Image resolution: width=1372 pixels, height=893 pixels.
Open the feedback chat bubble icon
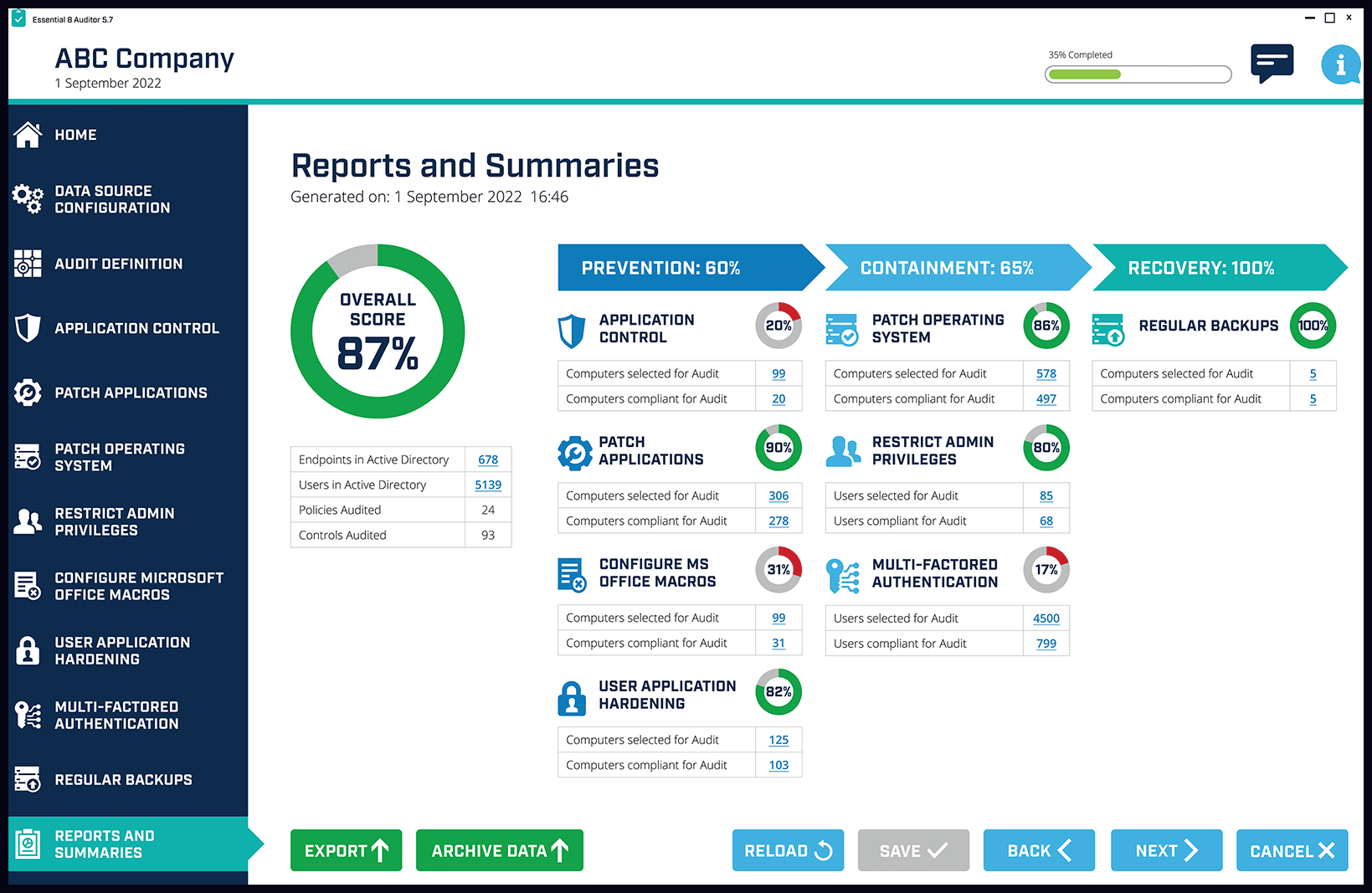[1272, 63]
